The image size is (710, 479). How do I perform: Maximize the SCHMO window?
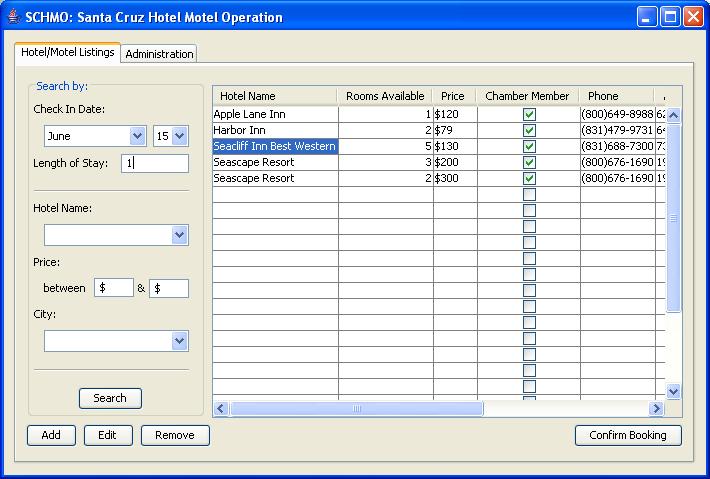point(670,17)
